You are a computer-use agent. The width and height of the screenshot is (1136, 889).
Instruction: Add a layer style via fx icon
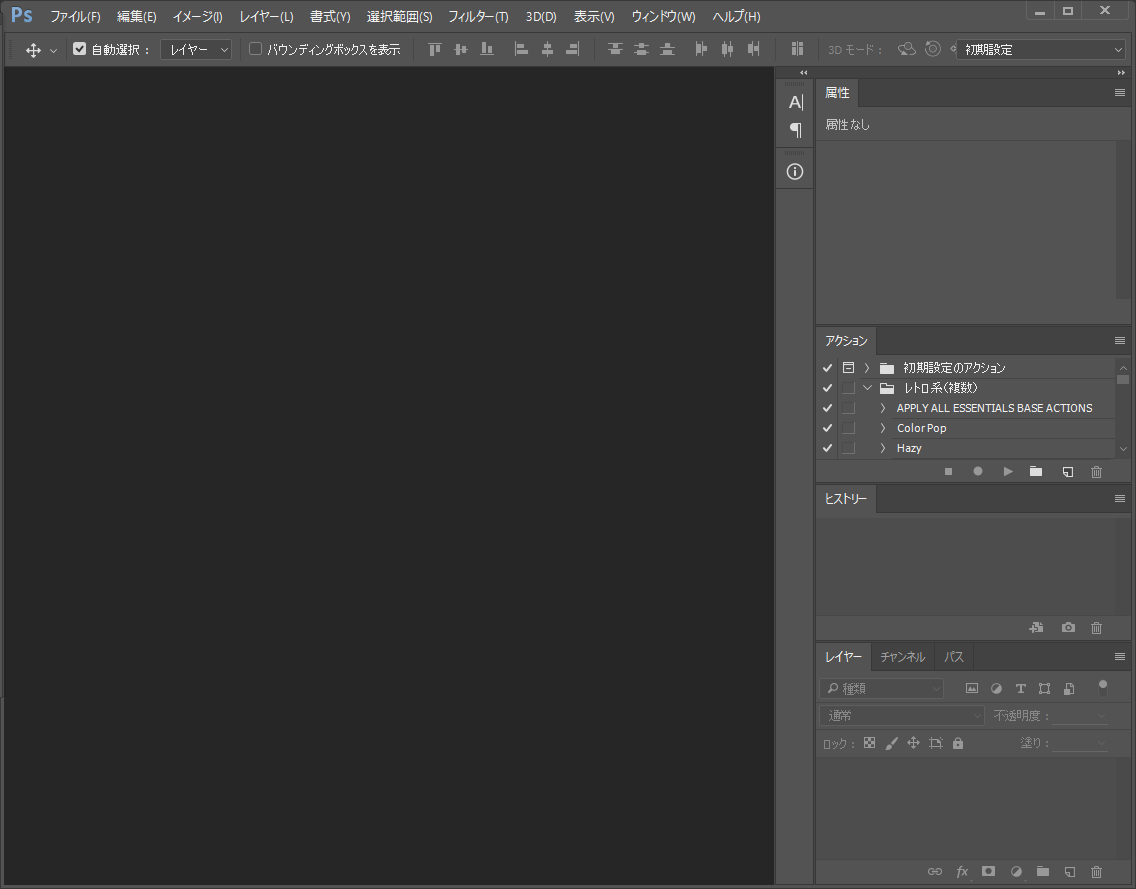click(962, 872)
